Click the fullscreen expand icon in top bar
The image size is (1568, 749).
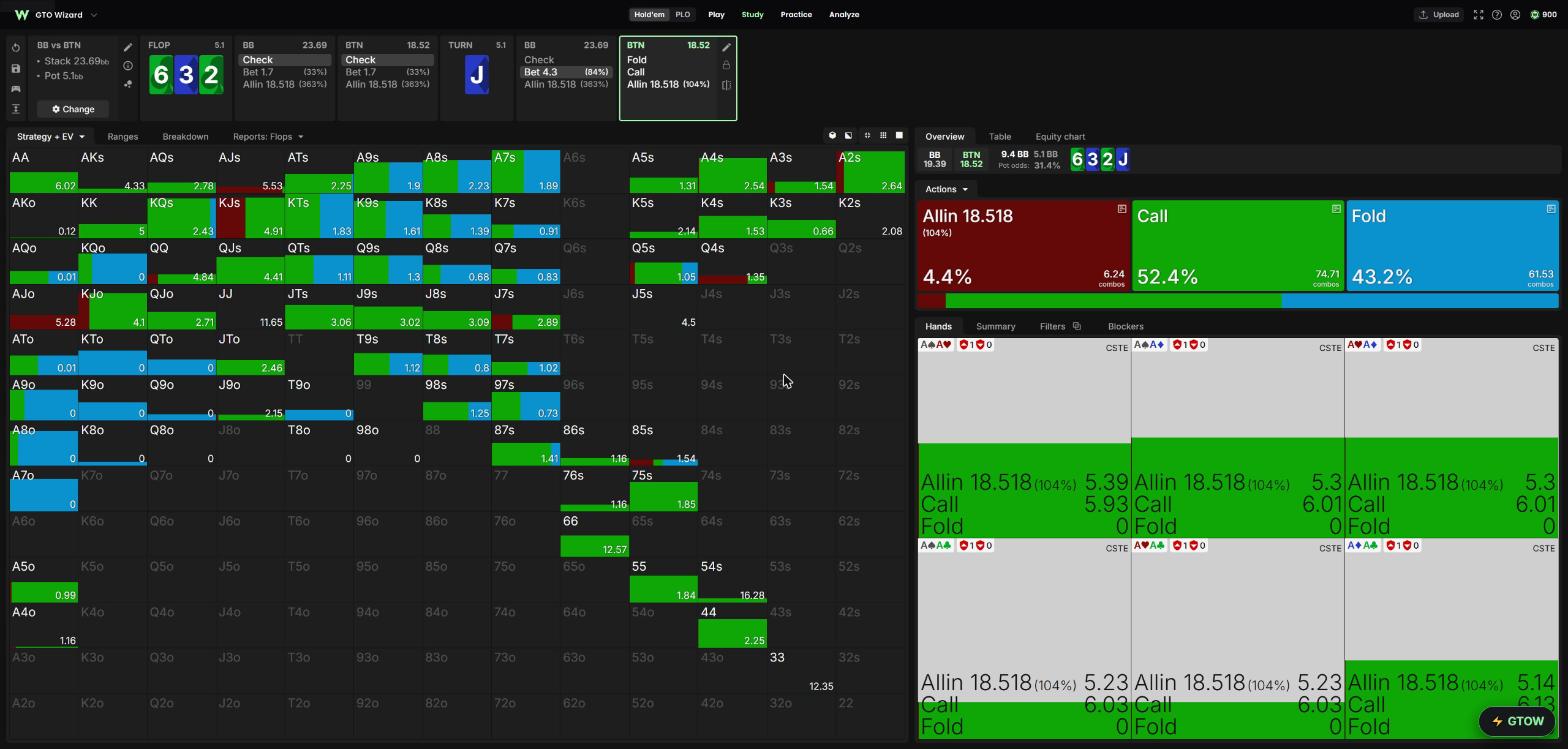click(1478, 15)
